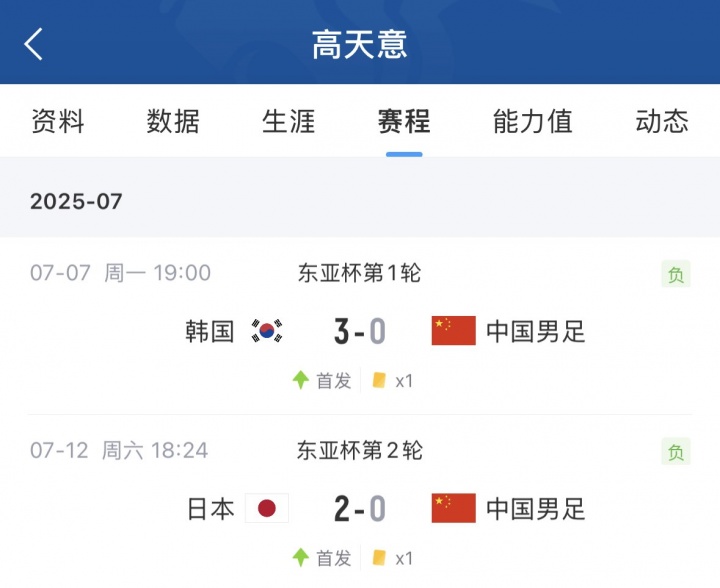
Task: Click the 负 badge for Japan match
Action: click(676, 452)
